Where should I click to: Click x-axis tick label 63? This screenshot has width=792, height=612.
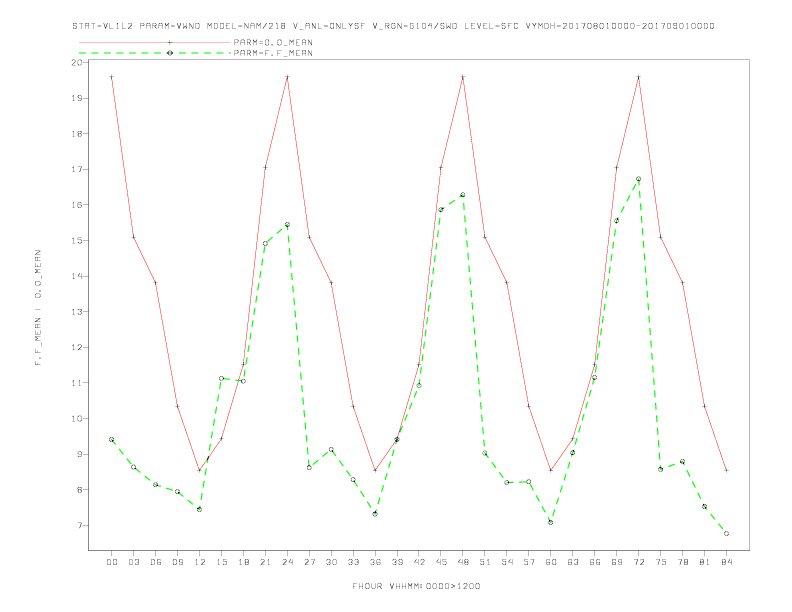point(573,562)
